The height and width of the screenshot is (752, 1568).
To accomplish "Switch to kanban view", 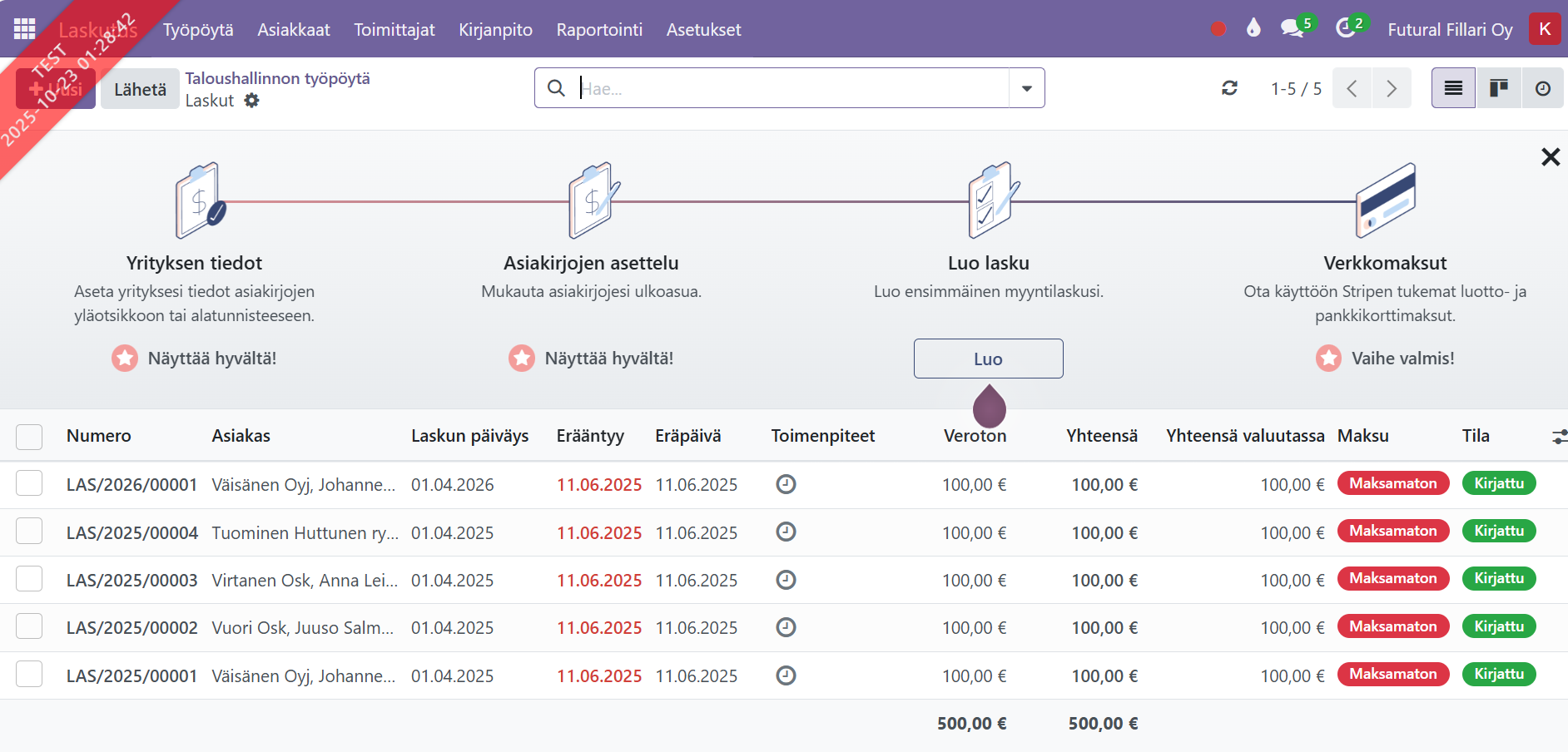I will pos(1498,88).
